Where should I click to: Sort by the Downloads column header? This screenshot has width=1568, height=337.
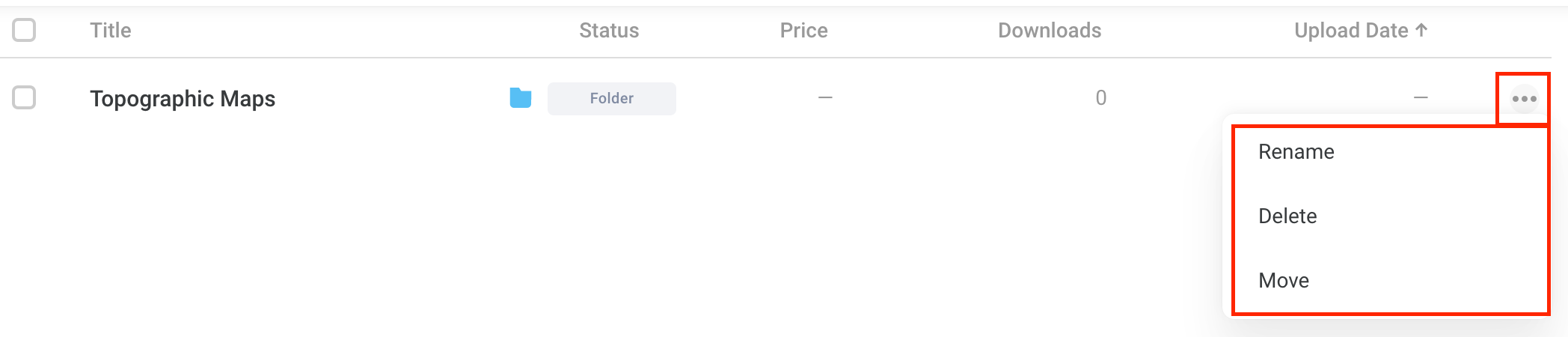click(x=1050, y=31)
